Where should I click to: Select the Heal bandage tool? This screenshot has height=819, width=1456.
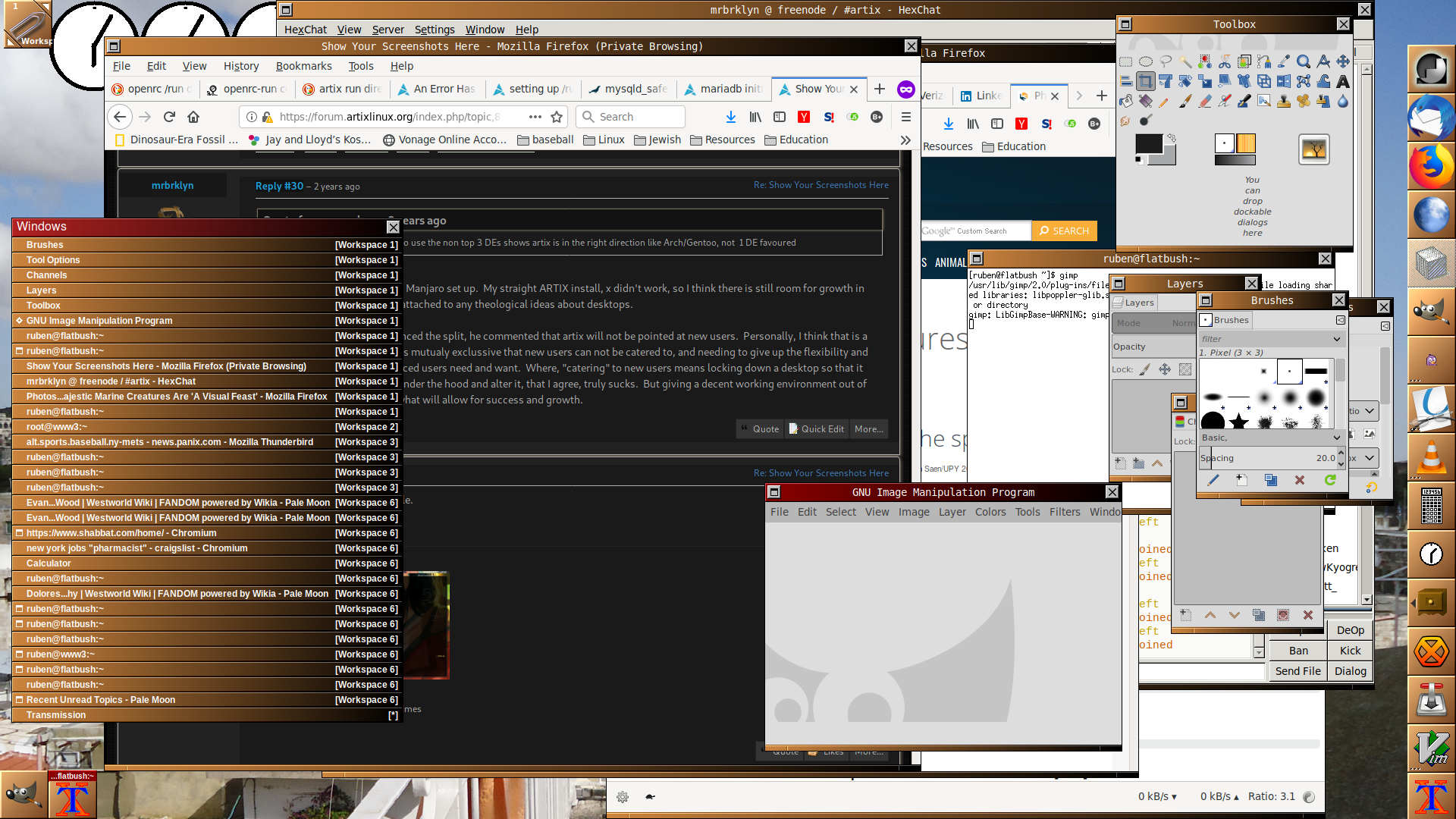point(1304,101)
